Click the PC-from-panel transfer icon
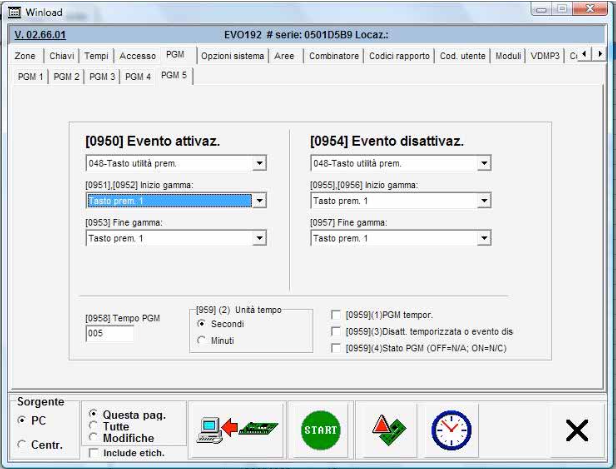 point(236,430)
